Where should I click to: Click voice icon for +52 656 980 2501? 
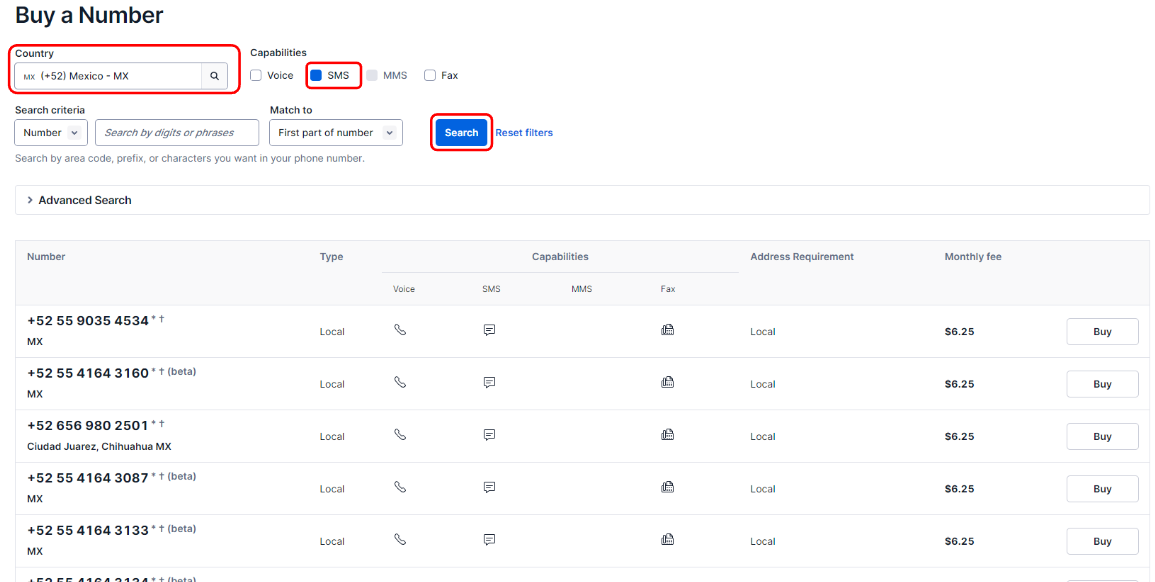(x=400, y=435)
